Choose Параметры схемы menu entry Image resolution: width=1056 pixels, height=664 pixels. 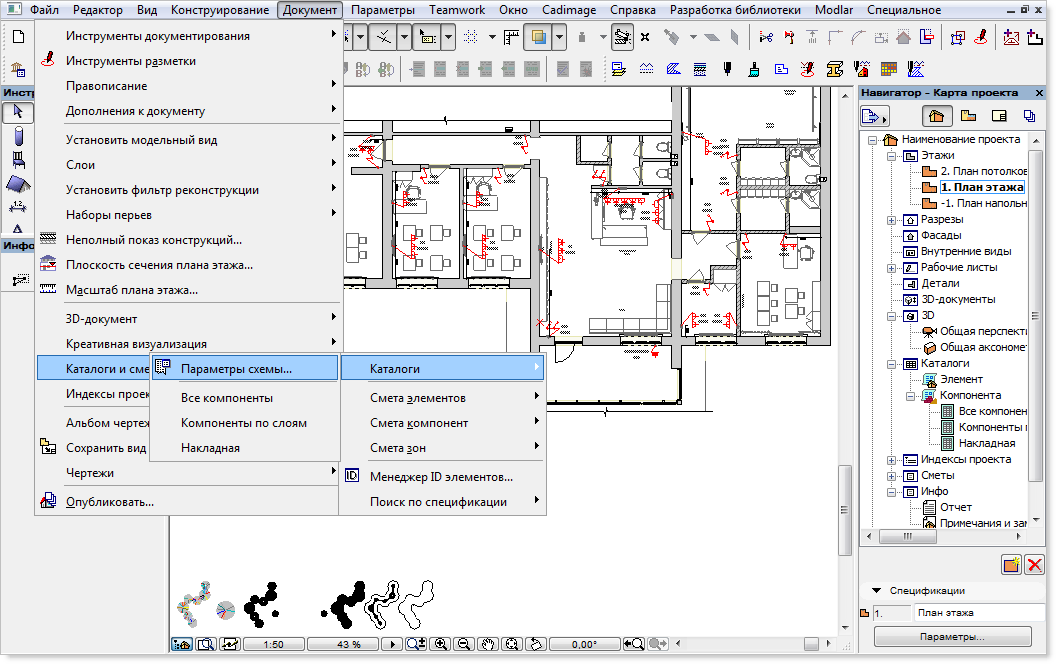pyautogui.click(x=244, y=368)
